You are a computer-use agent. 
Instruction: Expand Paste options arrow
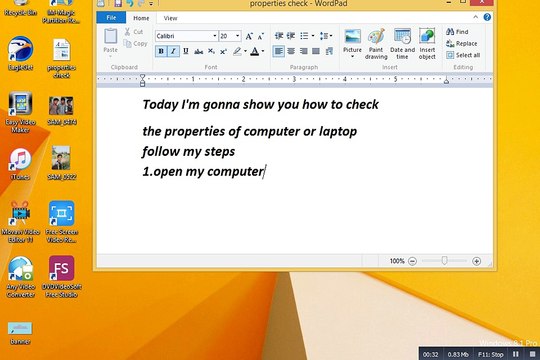pos(111,56)
